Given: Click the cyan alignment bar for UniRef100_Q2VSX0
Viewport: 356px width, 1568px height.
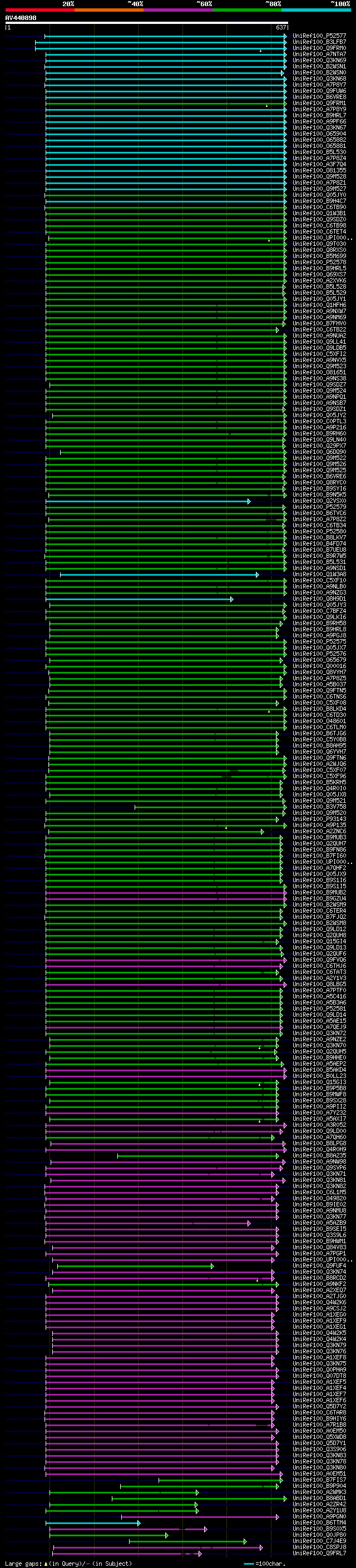Looking at the screenshot, I should (x=148, y=502).
